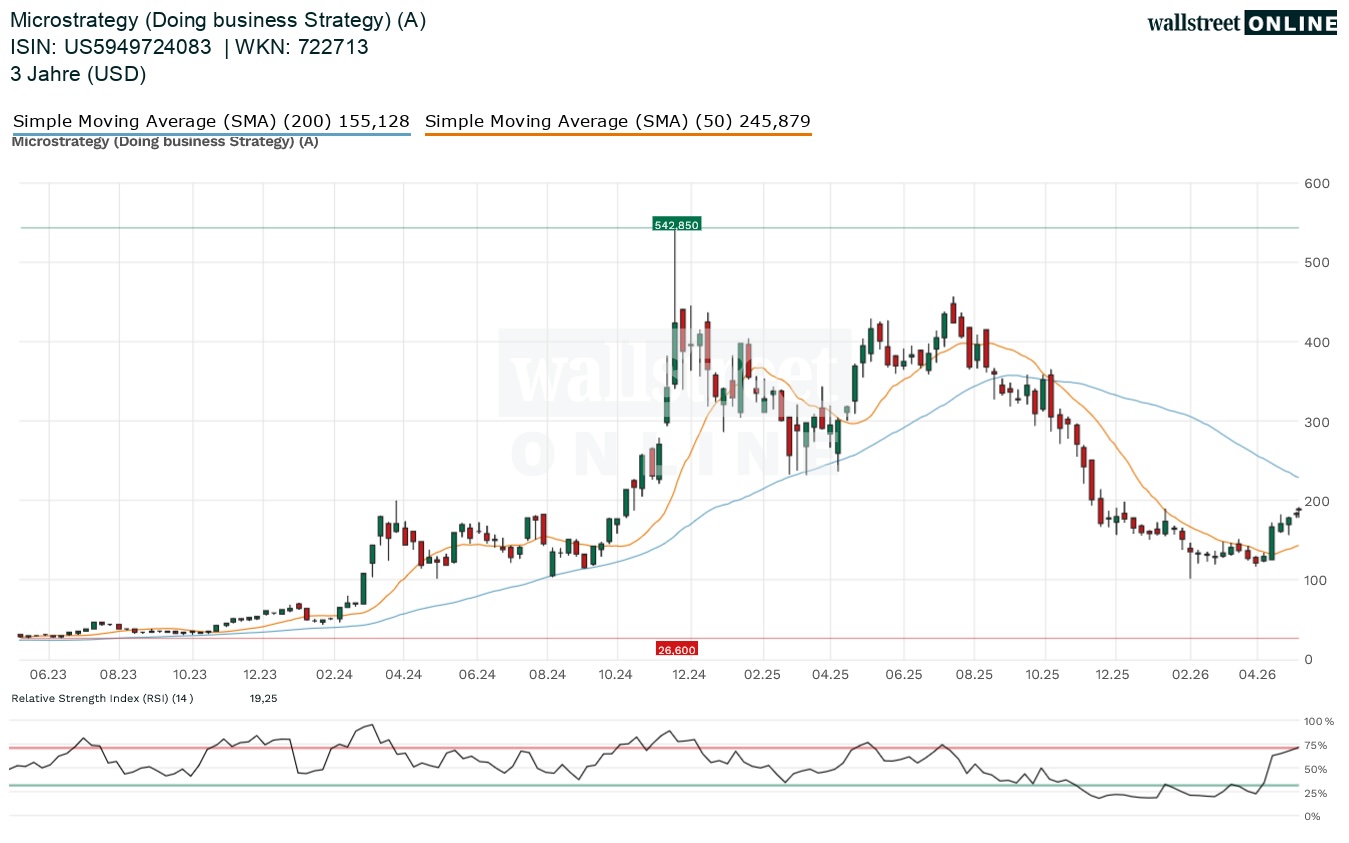
Task: Click the 08.24 date axis label
Action: point(548,675)
